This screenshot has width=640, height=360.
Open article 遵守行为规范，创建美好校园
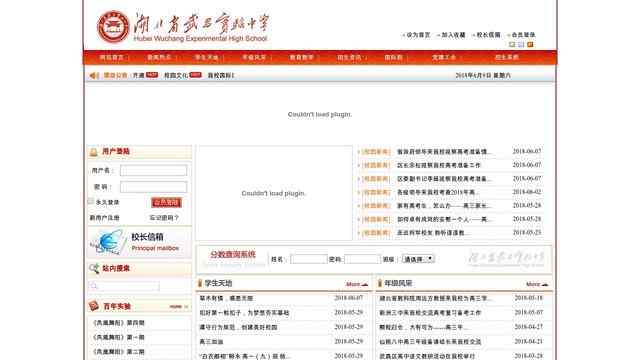[238, 327]
